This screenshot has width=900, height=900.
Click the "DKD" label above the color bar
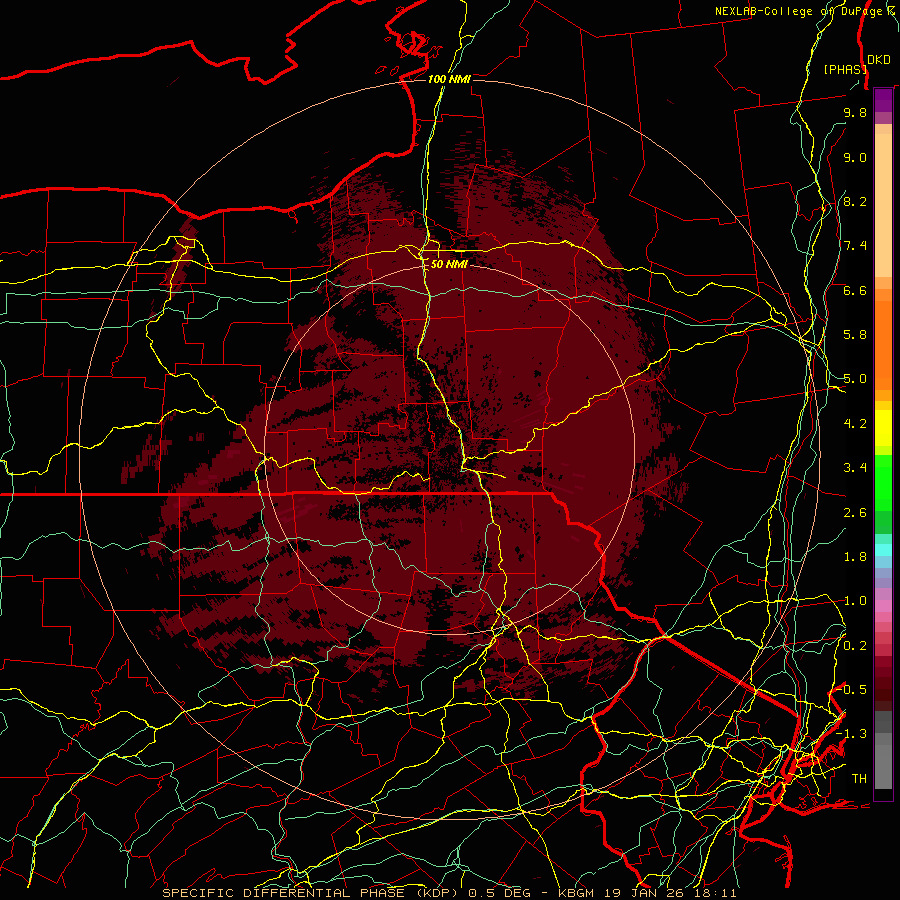(x=879, y=60)
